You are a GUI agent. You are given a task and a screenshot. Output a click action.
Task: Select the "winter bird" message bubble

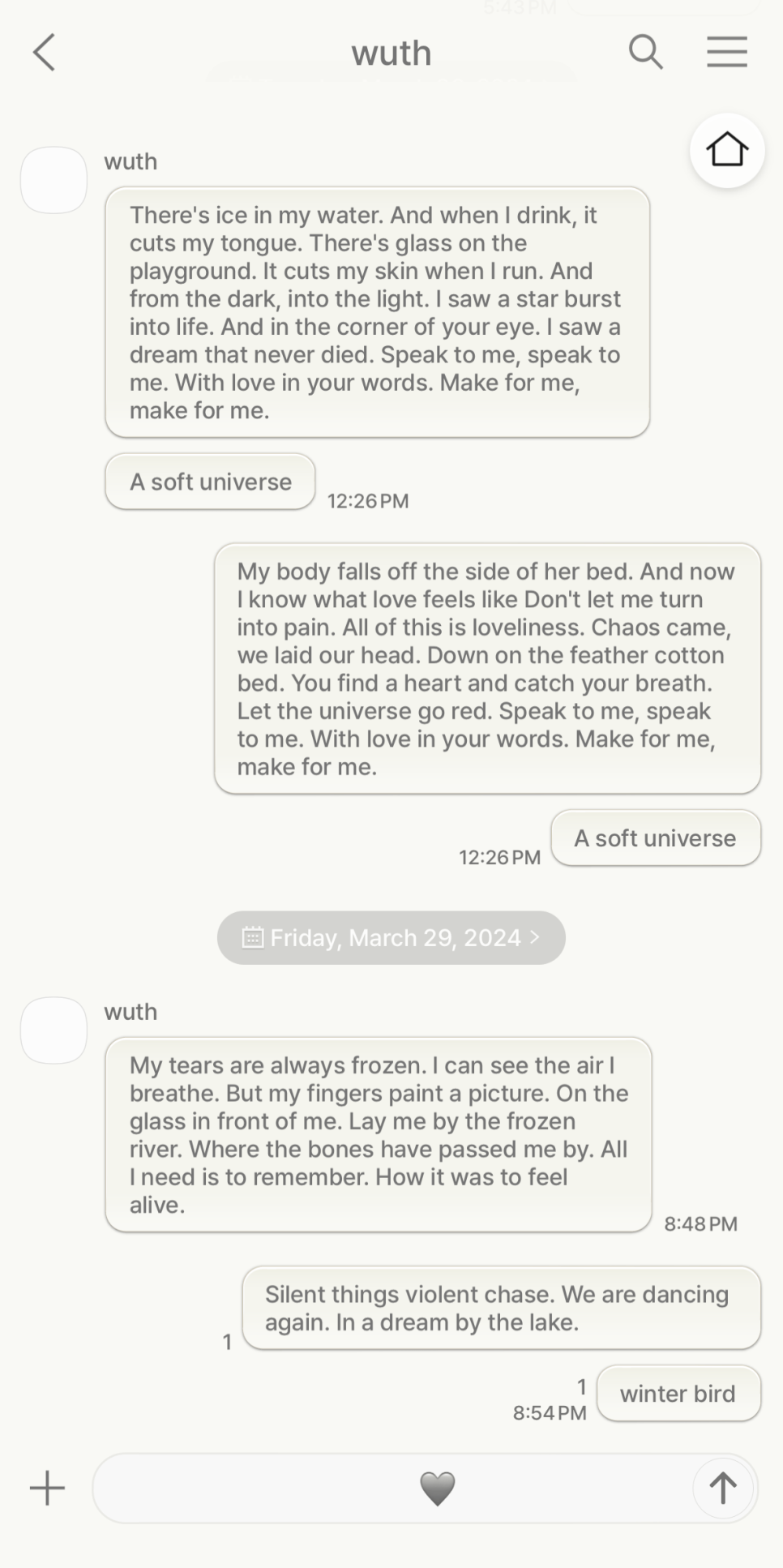(678, 1394)
